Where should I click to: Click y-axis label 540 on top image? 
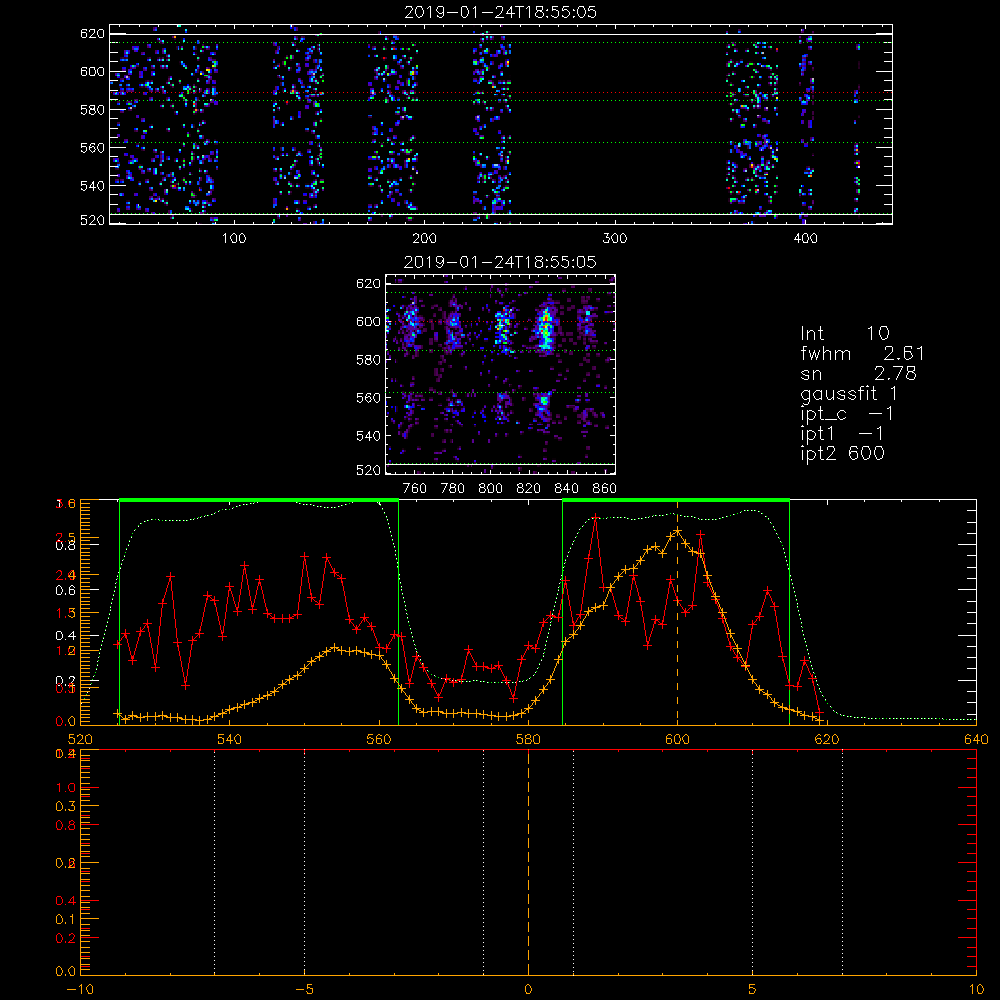(92, 186)
